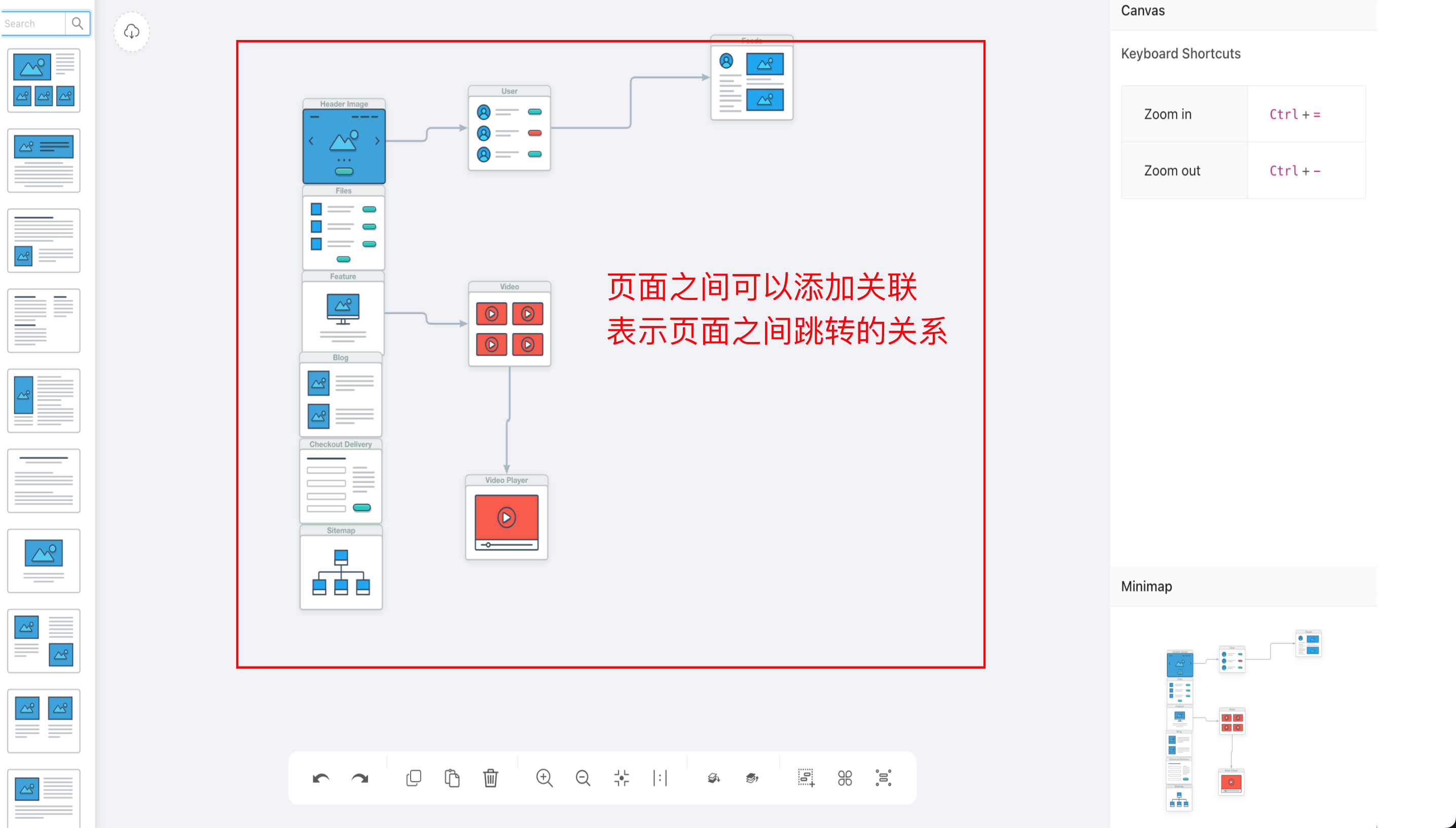Zoom out using the magnifier minus icon

(x=583, y=778)
